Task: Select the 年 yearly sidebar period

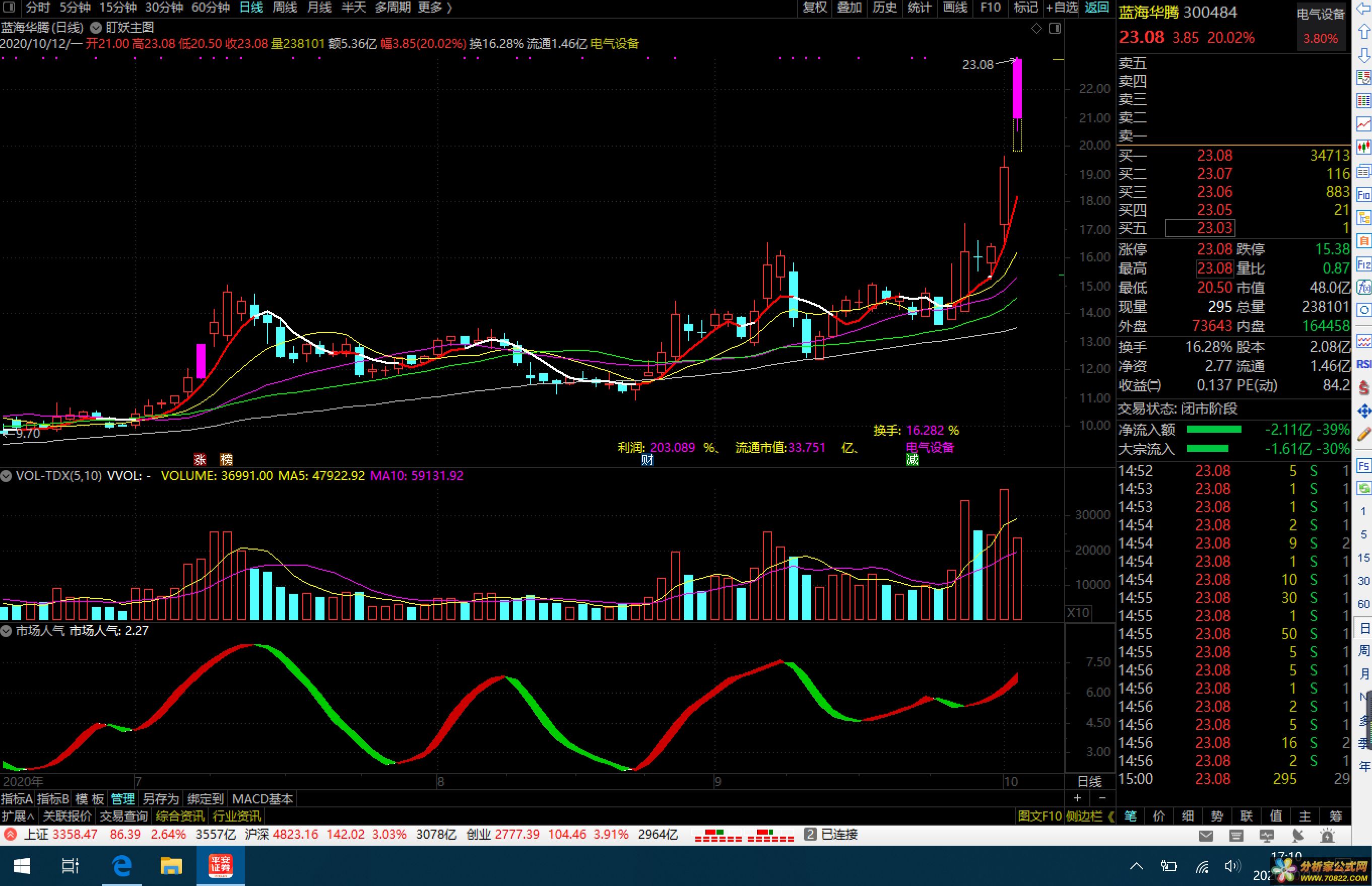Action: (x=1364, y=766)
